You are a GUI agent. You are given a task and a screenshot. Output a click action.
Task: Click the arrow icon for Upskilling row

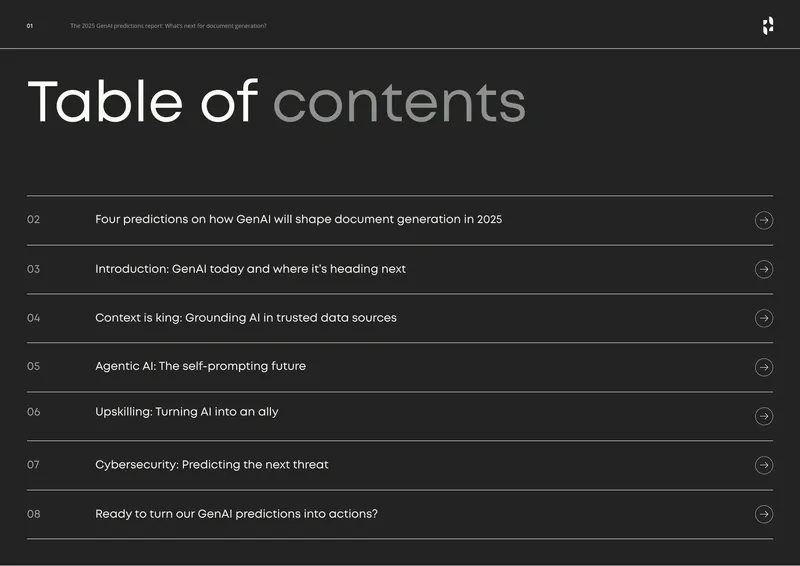tap(763, 416)
